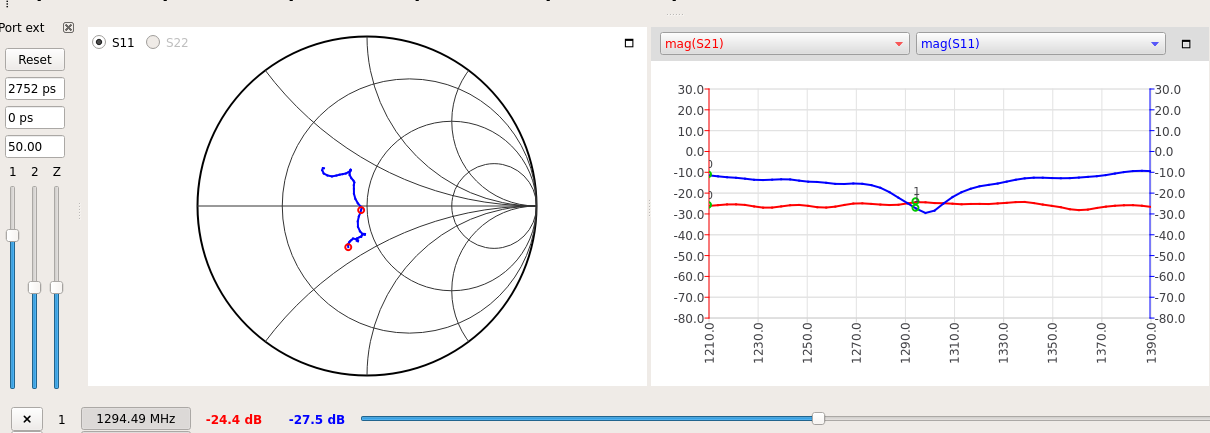Move the marker frequency slider handle
The width and height of the screenshot is (1210, 433).
click(x=818, y=419)
